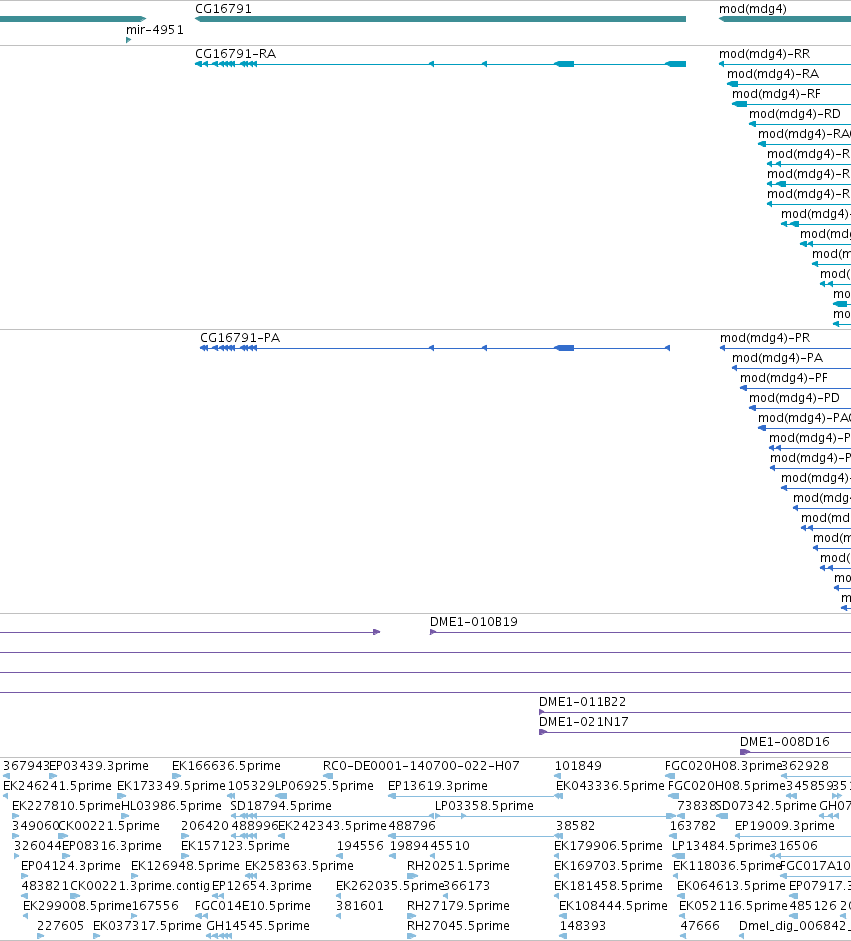Click the DME1-011B22 BAC label

pos(582,702)
